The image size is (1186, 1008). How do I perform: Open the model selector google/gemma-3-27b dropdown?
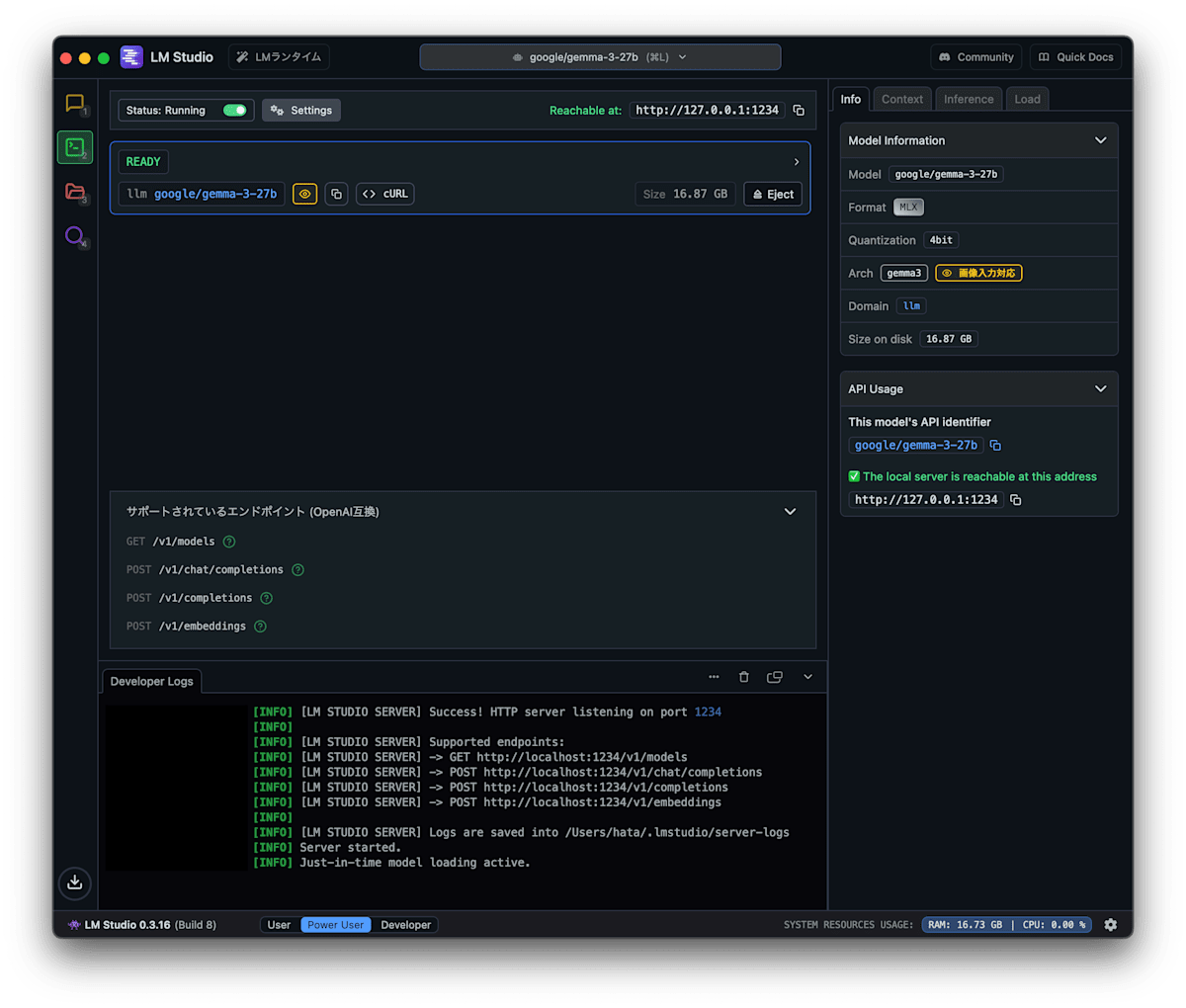600,57
